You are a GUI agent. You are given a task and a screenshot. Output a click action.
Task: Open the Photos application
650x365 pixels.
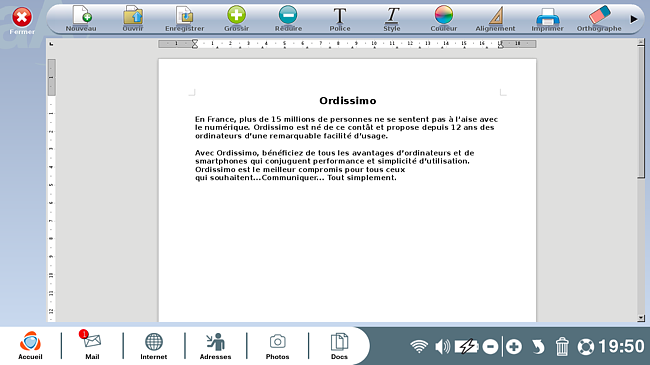pyautogui.click(x=277, y=346)
